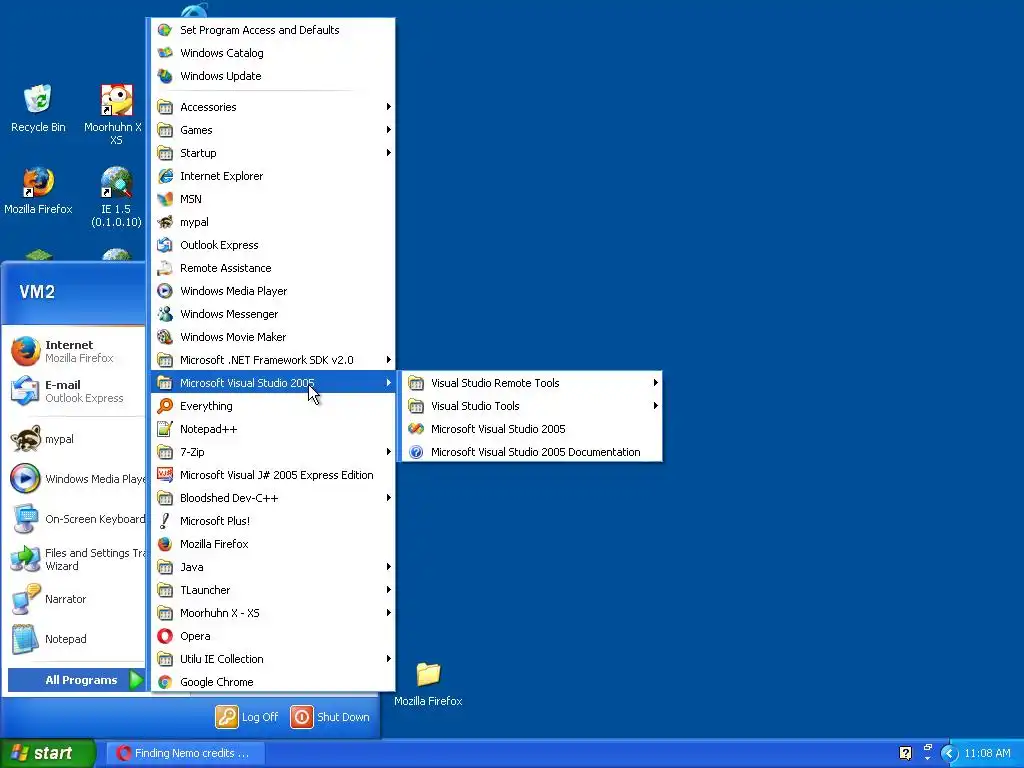The height and width of the screenshot is (768, 1024).
Task: Launch Moorhuhn X XS desktop shortcut
Action: [116, 114]
